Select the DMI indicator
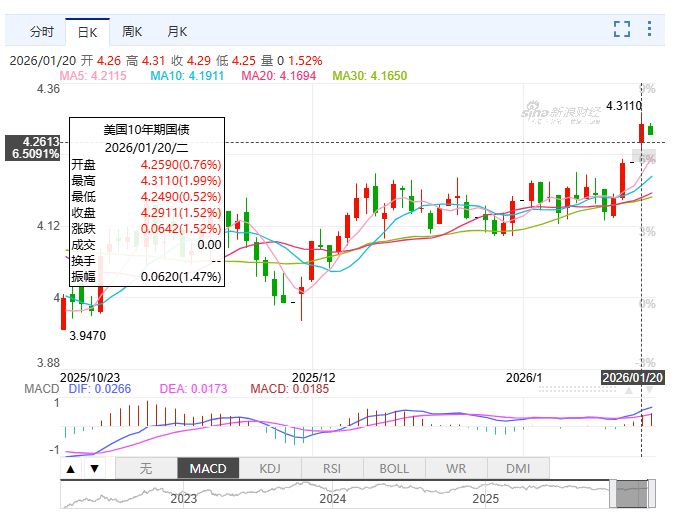The image size is (690, 522). (518, 468)
